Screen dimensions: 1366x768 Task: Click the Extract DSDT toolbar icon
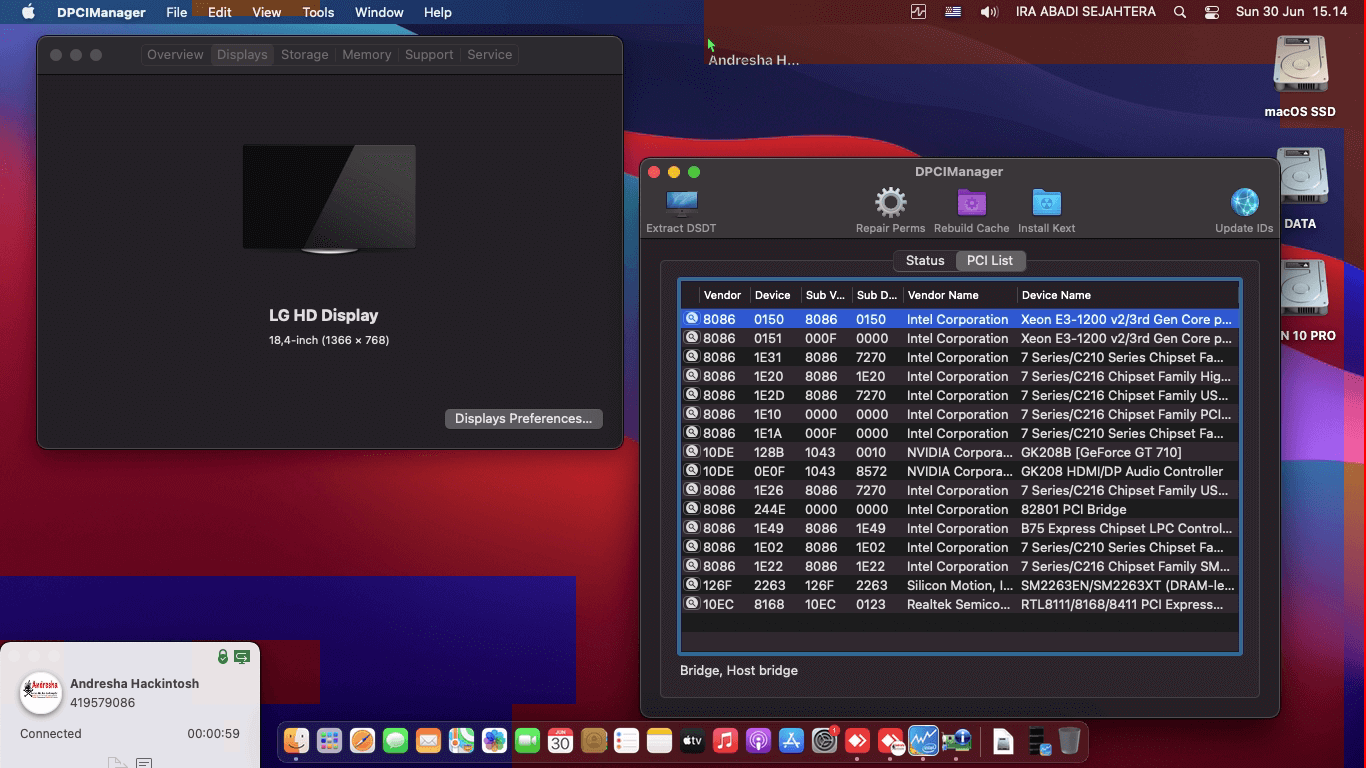(681, 203)
